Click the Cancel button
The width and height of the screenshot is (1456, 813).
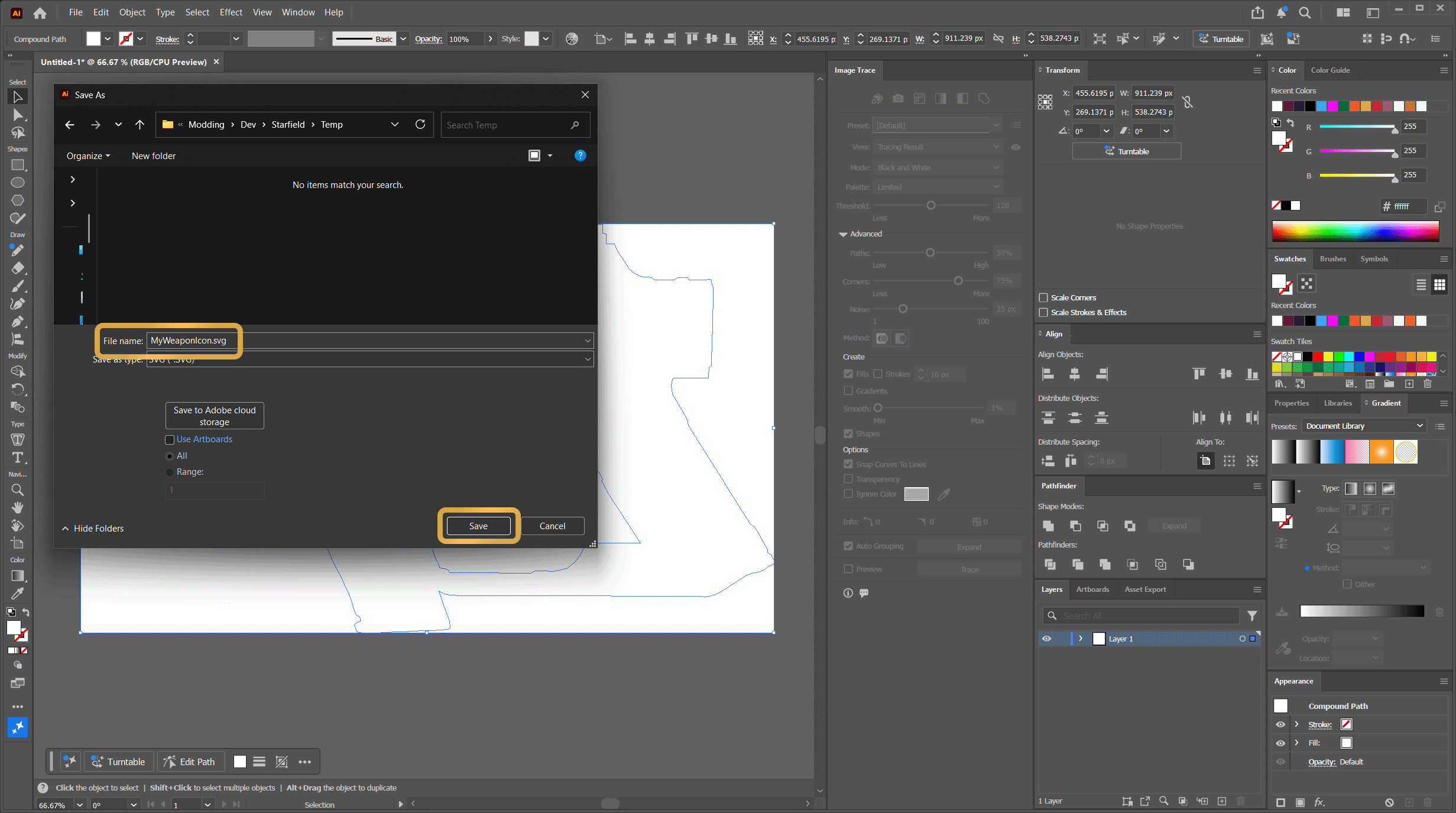click(552, 526)
